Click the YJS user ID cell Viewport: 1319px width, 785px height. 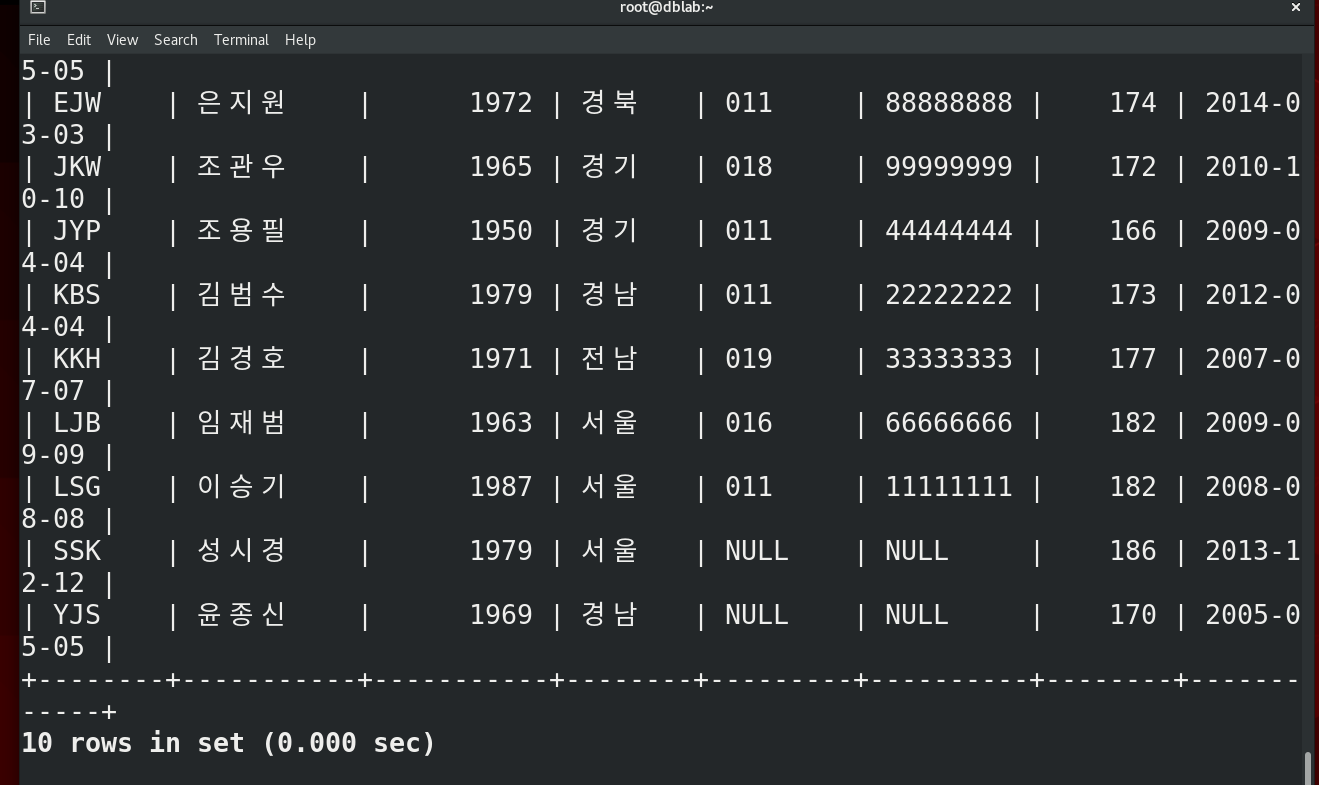(77, 615)
